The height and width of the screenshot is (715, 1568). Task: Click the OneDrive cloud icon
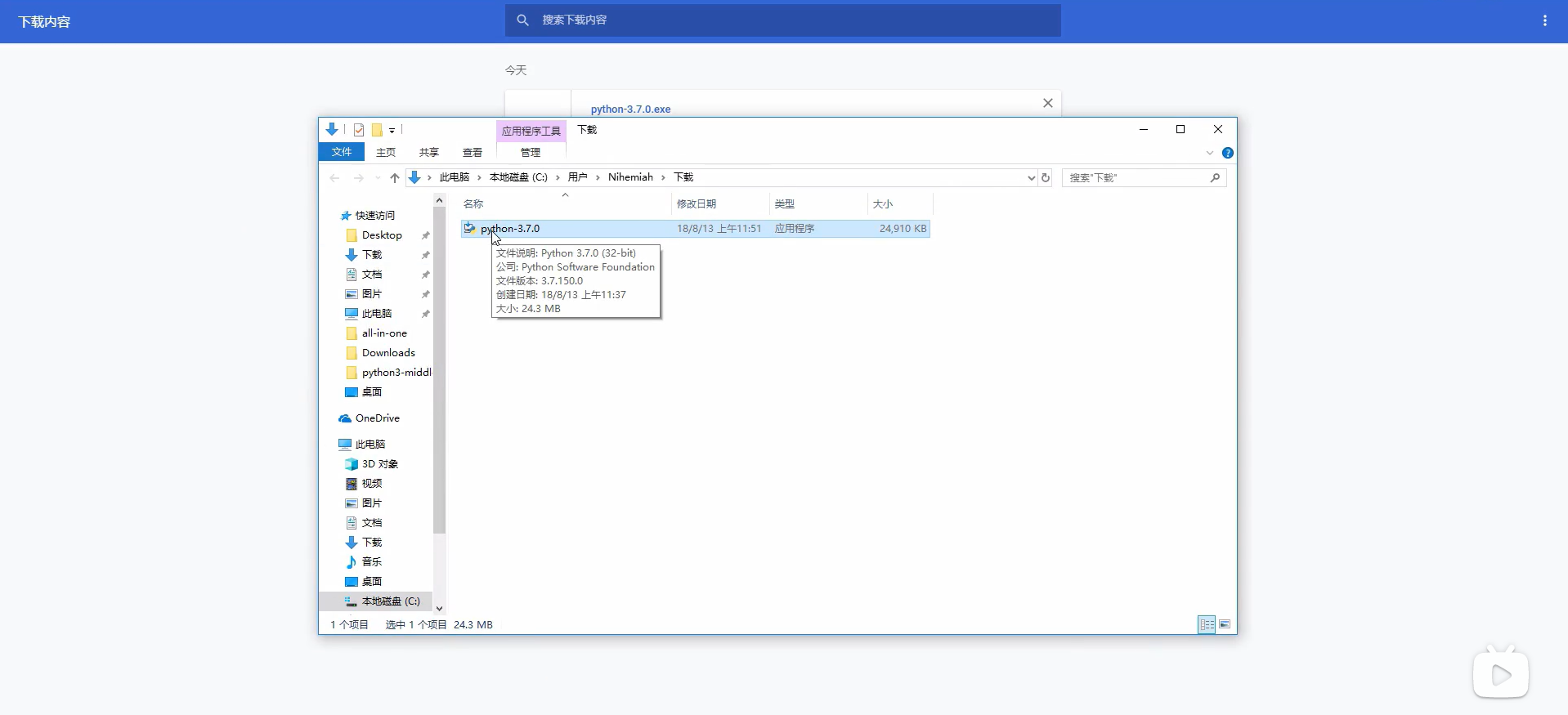click(345, 418)
